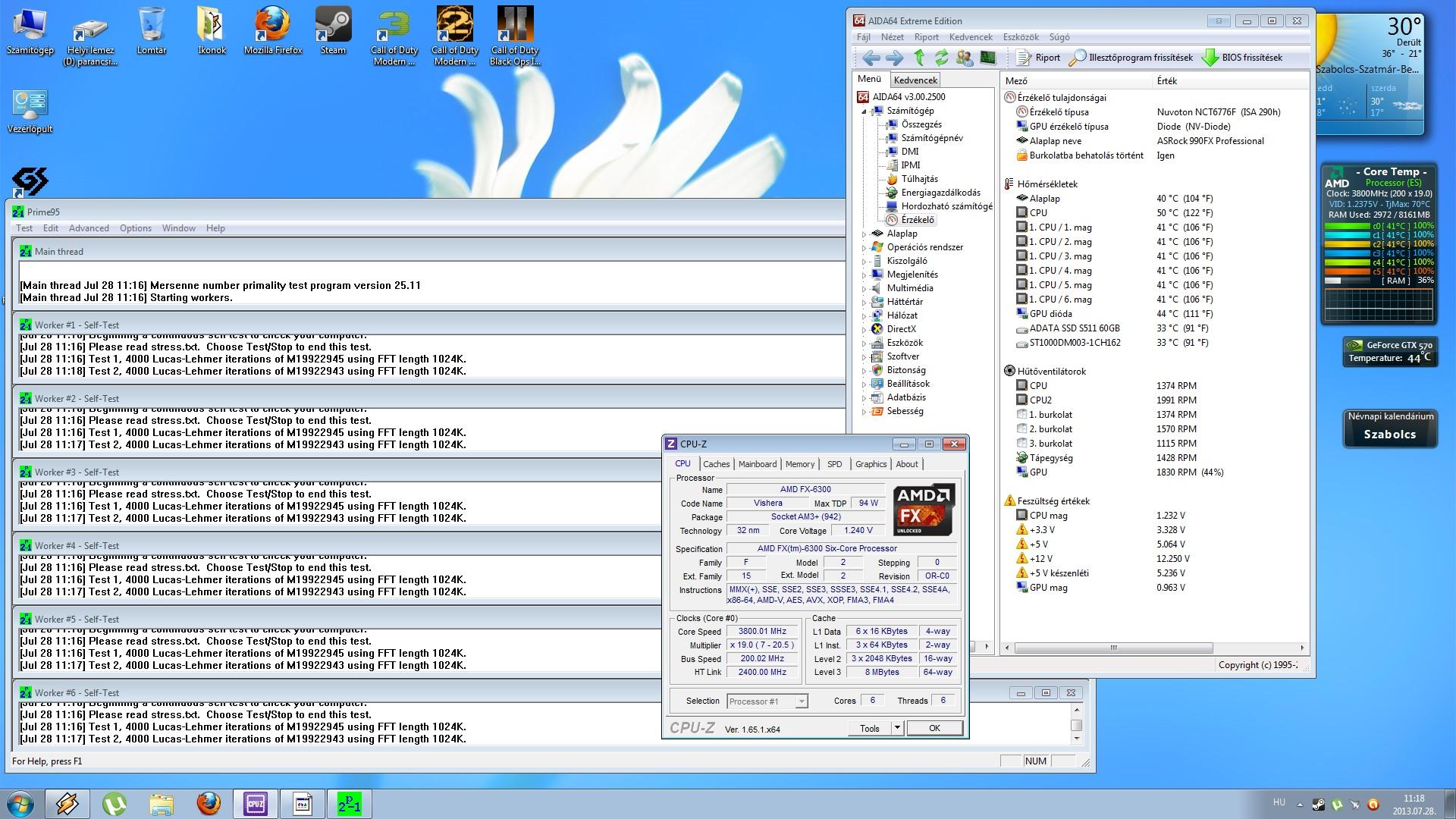
Task: Select Összegzés in the AIDA64 tree
Action: (x=921, y=124)
